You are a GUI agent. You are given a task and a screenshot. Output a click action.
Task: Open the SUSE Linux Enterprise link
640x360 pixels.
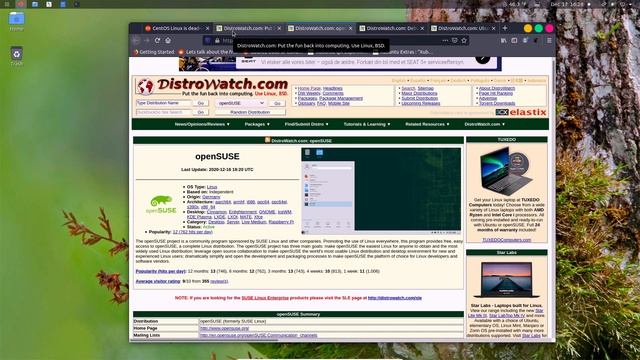click(265, 298)
